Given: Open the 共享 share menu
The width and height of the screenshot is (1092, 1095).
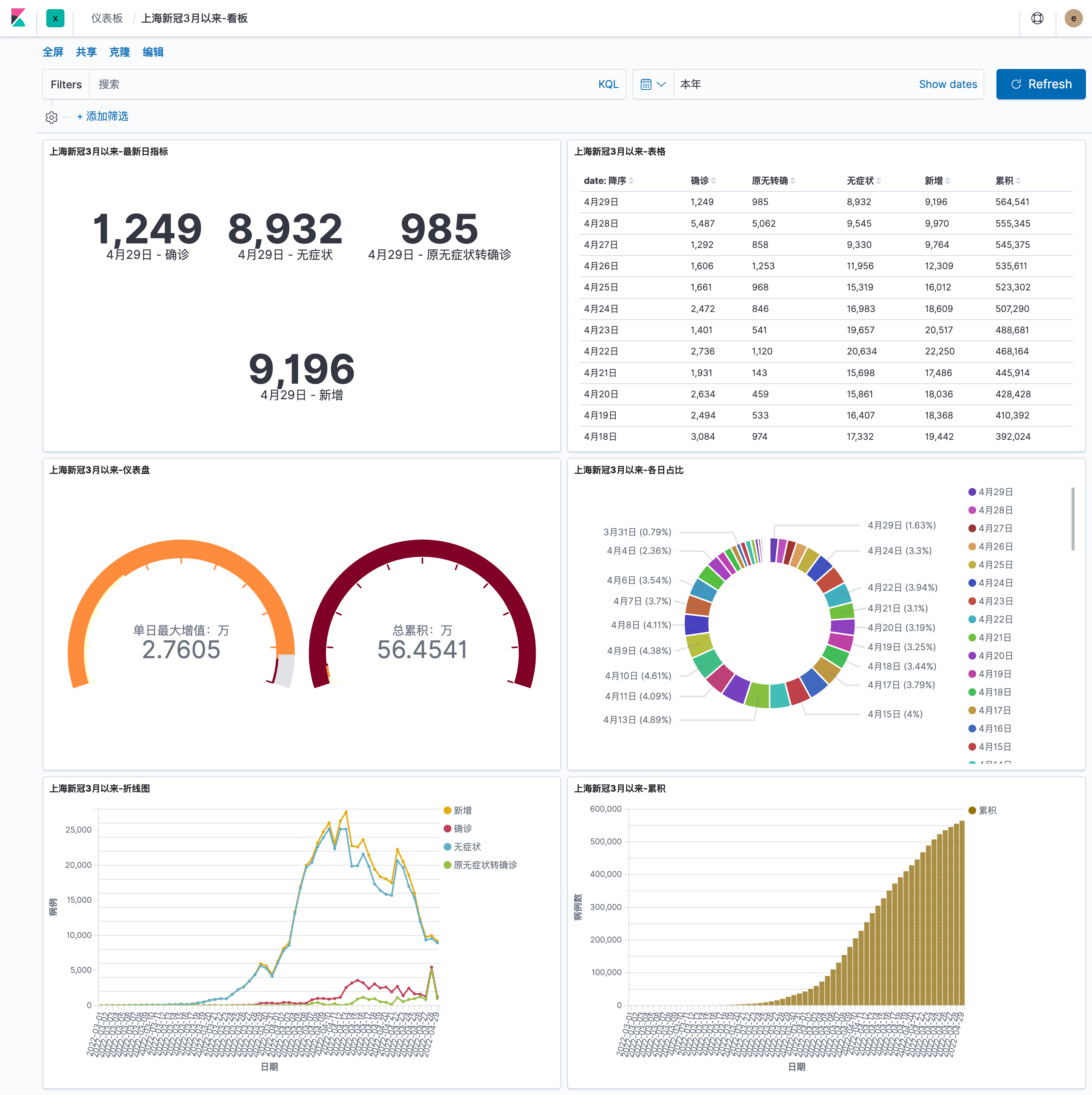Looking at the screenshot, I should click(x=86, y=52).
